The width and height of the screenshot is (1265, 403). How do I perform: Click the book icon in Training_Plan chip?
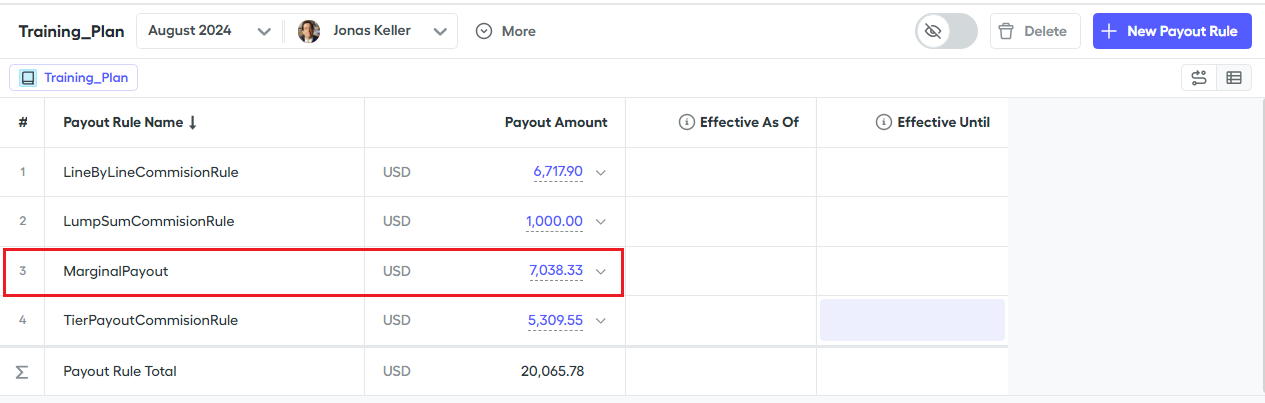[28, 78]
